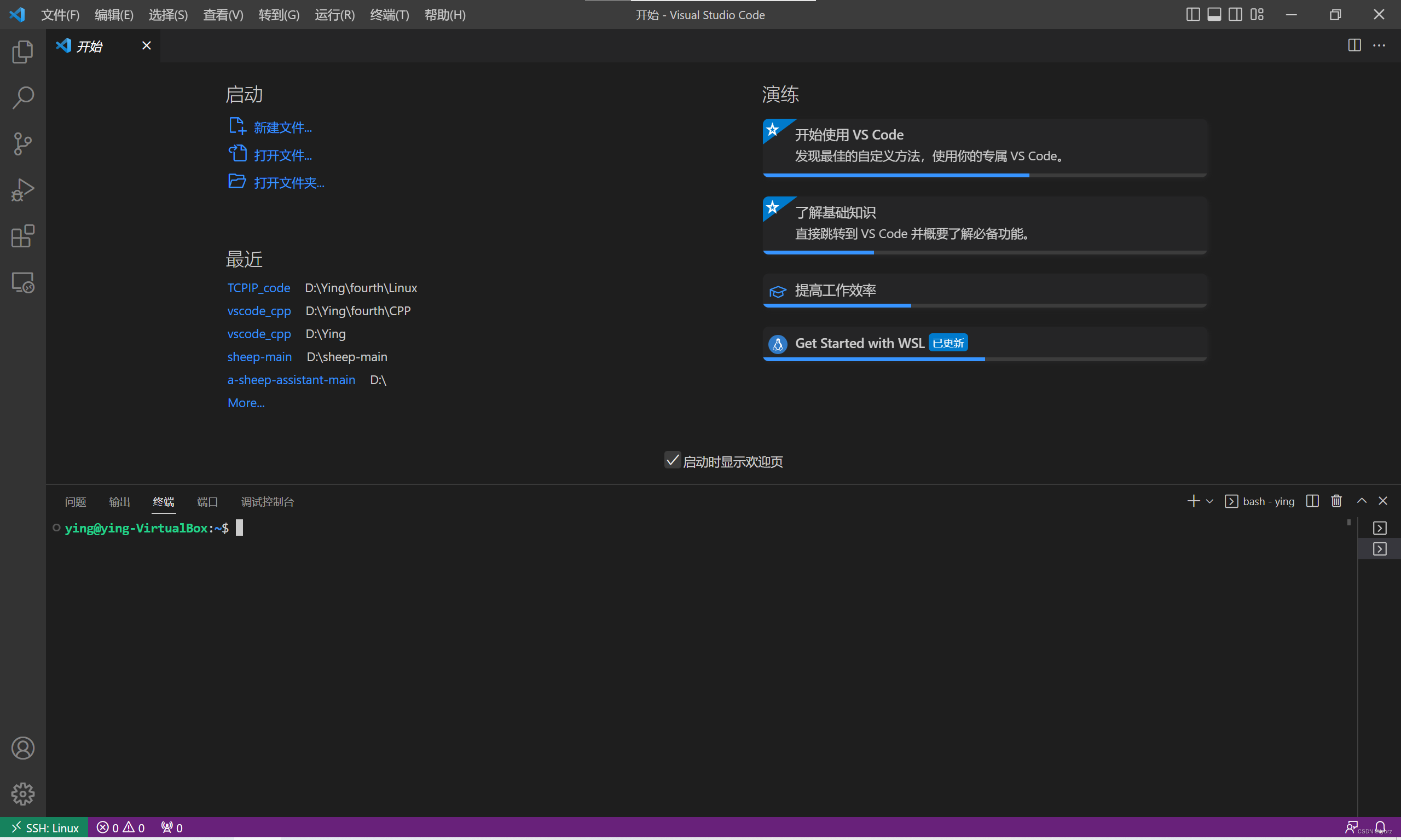Open the new terminal profile dropdown chevron
The width and height of the screenshot is (1401, 840).
coord(1211,501)
